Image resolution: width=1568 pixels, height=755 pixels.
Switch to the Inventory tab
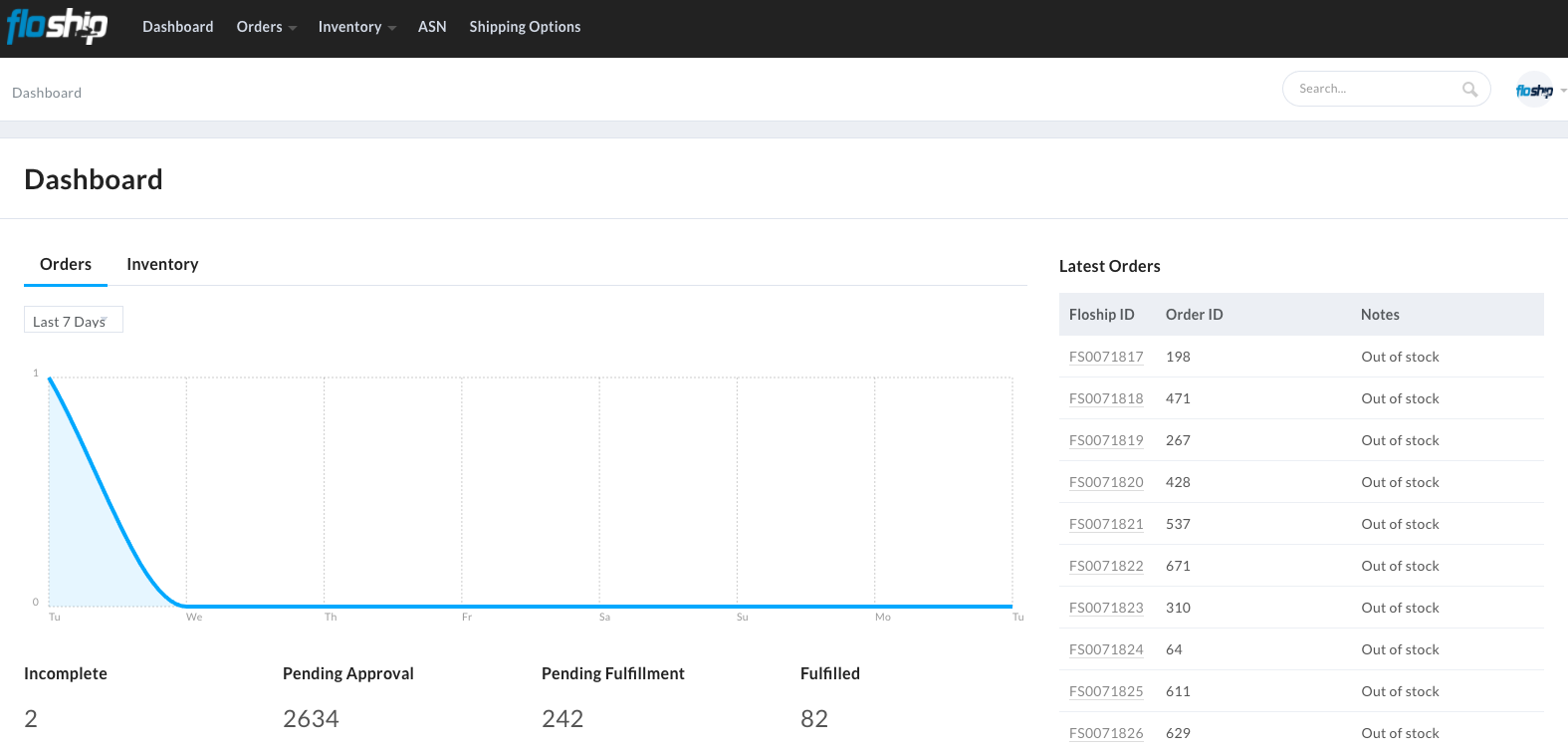click(162, 264)
